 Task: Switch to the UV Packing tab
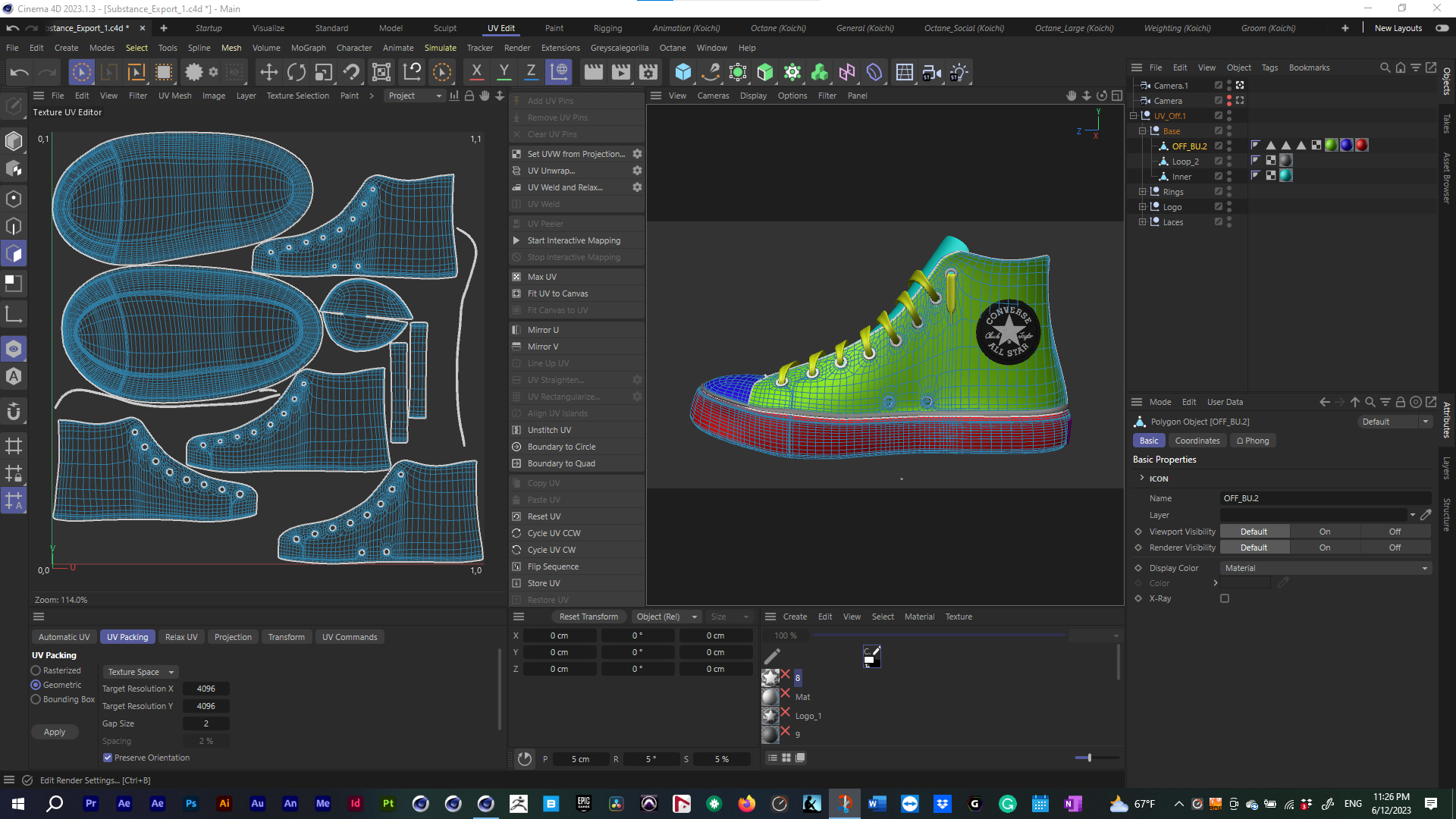point(127,636)
